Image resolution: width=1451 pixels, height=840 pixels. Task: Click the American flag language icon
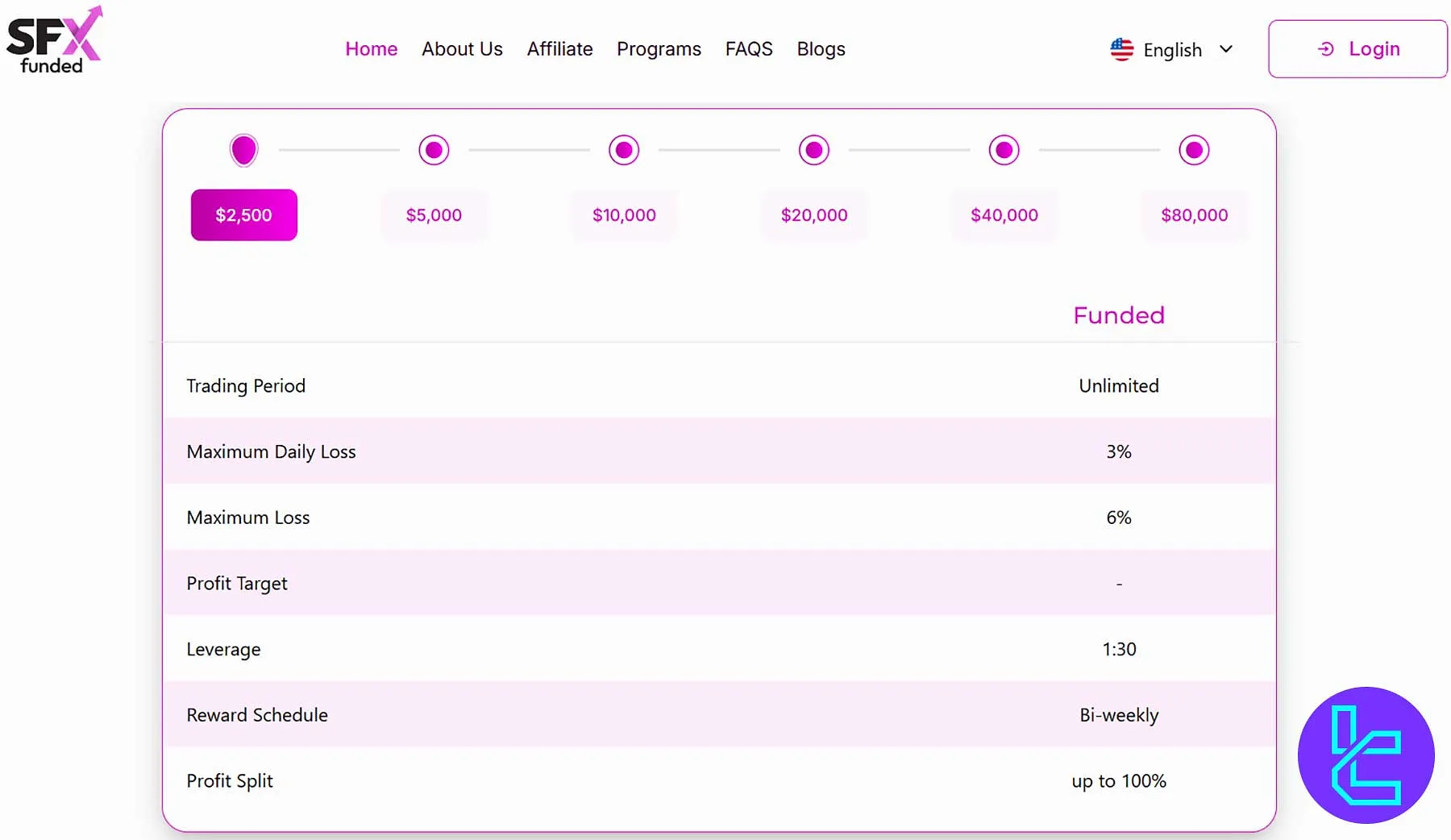(x=1121, y=49)
